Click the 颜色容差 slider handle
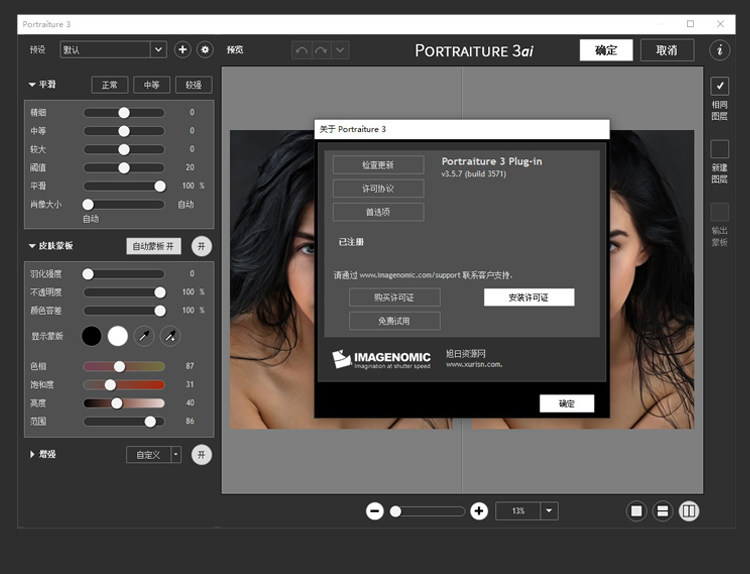 pos(160,311)
